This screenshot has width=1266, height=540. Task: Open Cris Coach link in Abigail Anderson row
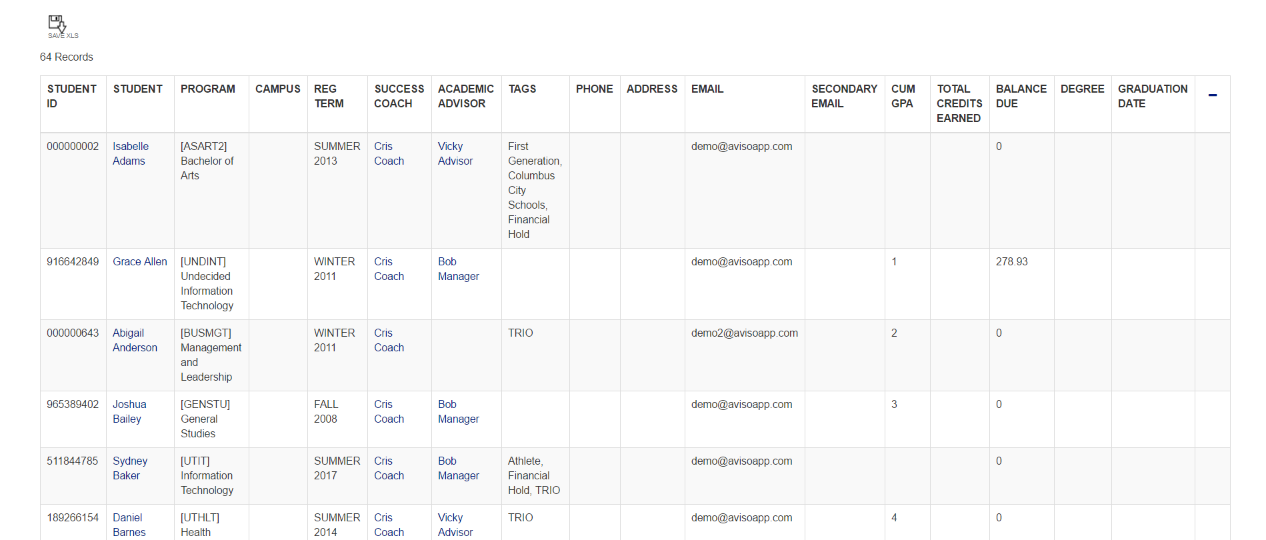pos(389,341)
